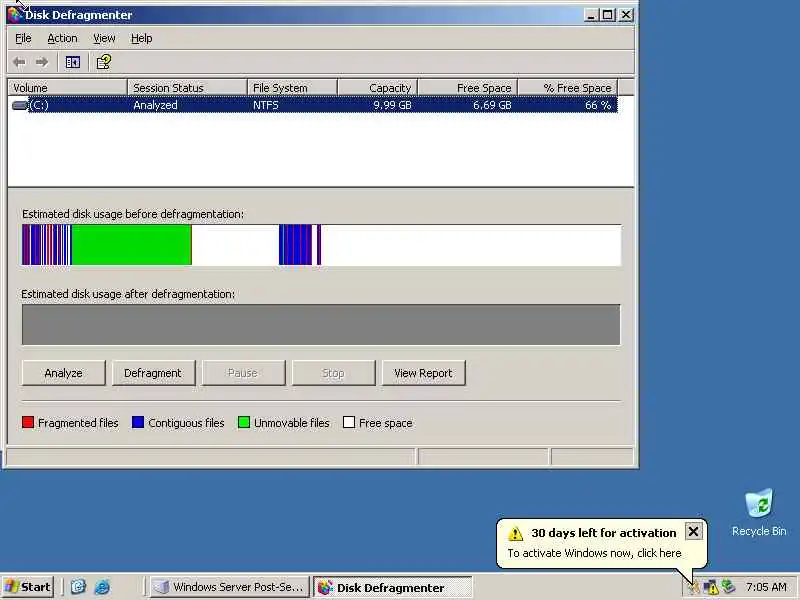Click the disabled Pause button
800x600 pixels.
click(x=243, y=373)
